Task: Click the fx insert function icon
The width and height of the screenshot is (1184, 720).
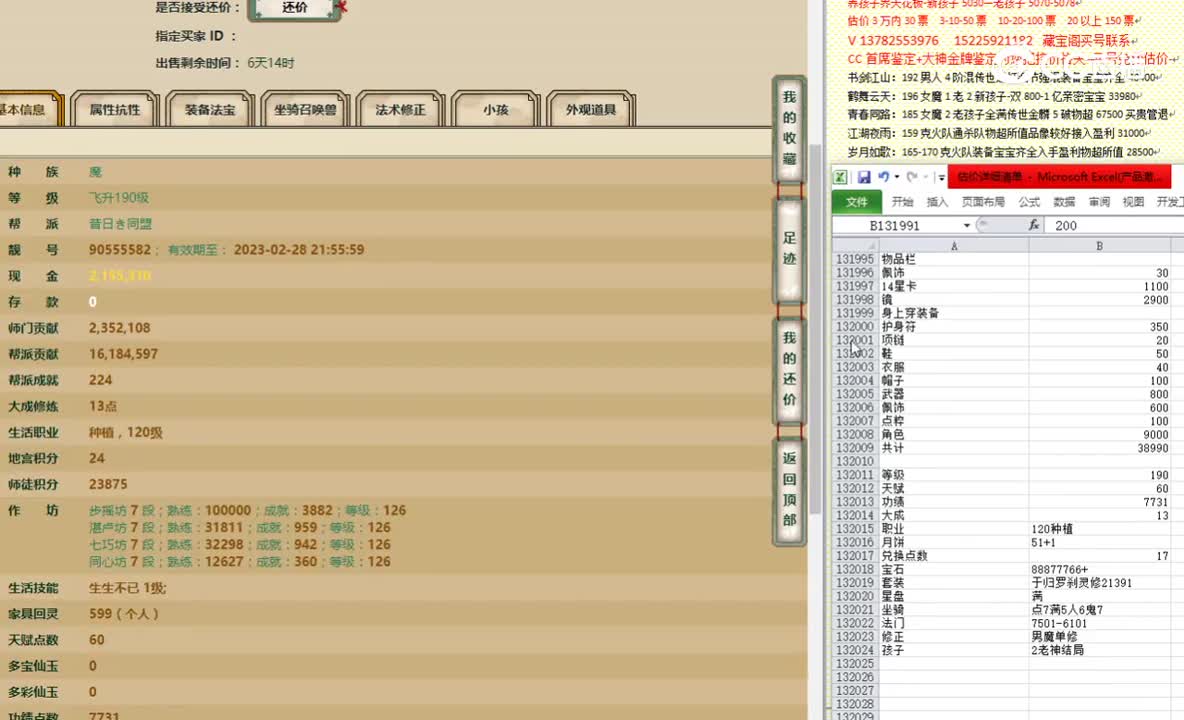Action: click(1033, 225)
